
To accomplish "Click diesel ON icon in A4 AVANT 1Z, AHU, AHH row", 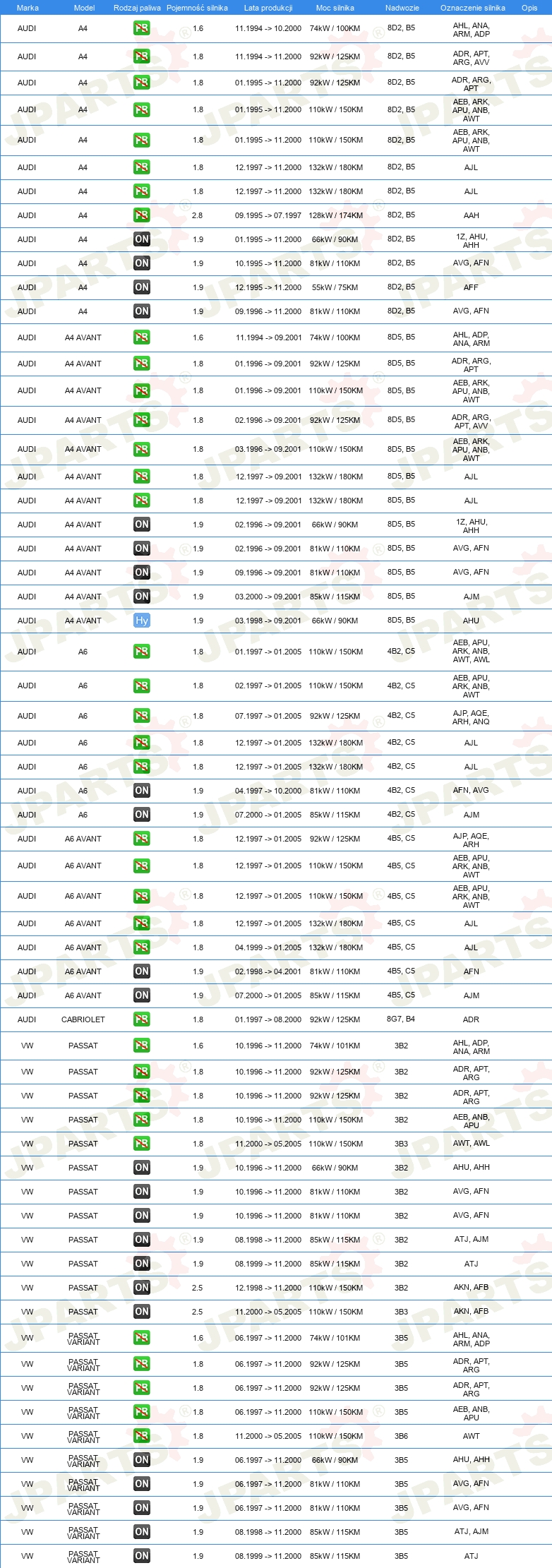I will point(142,525).
